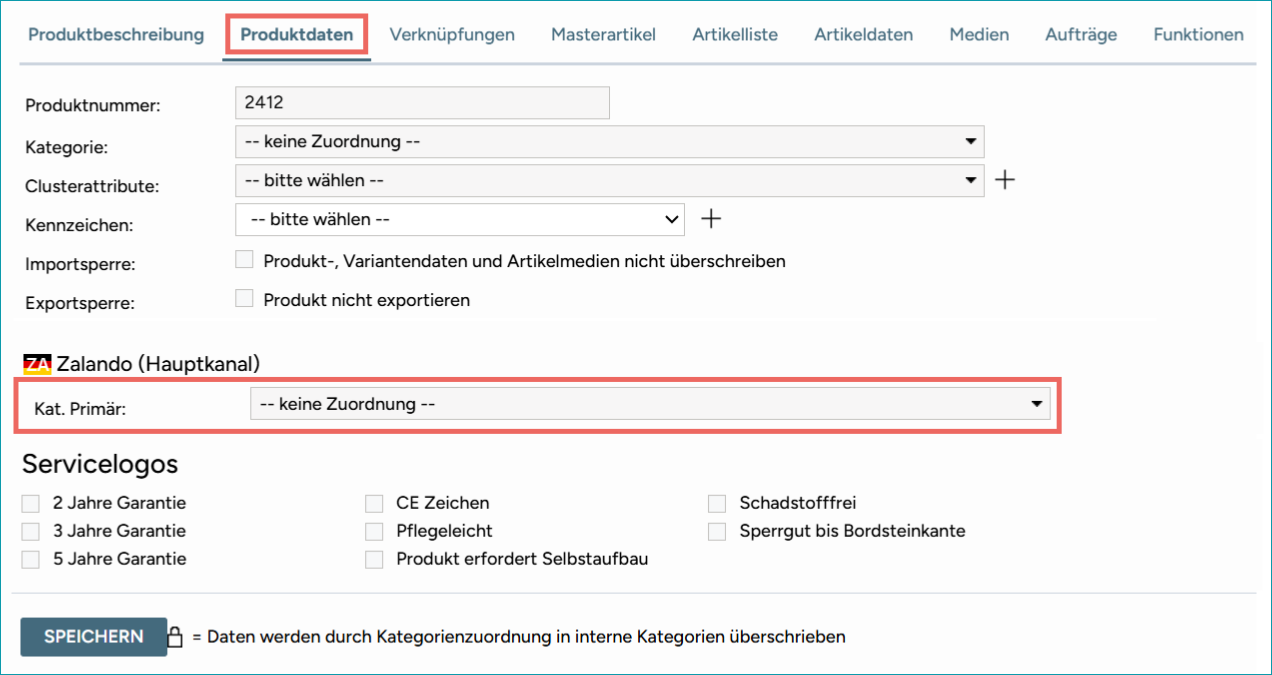
Task: Click the padlock icon next to SPEICHERN
Action: [x=175, y=636]
